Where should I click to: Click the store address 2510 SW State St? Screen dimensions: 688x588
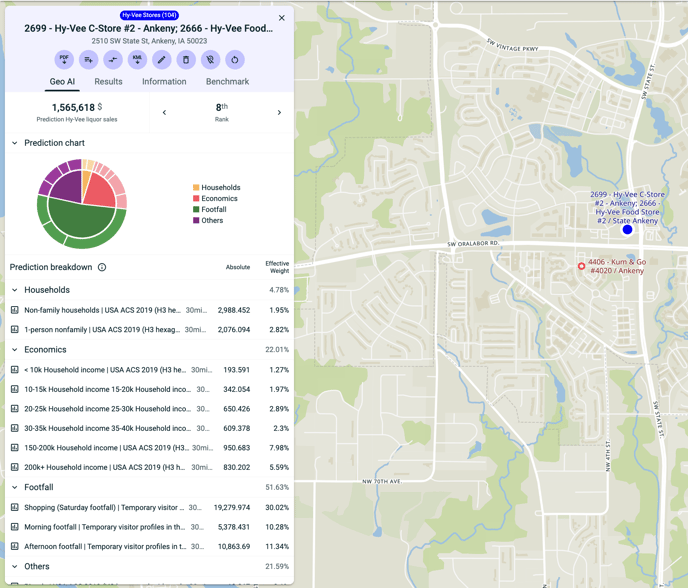click(149, 41)
